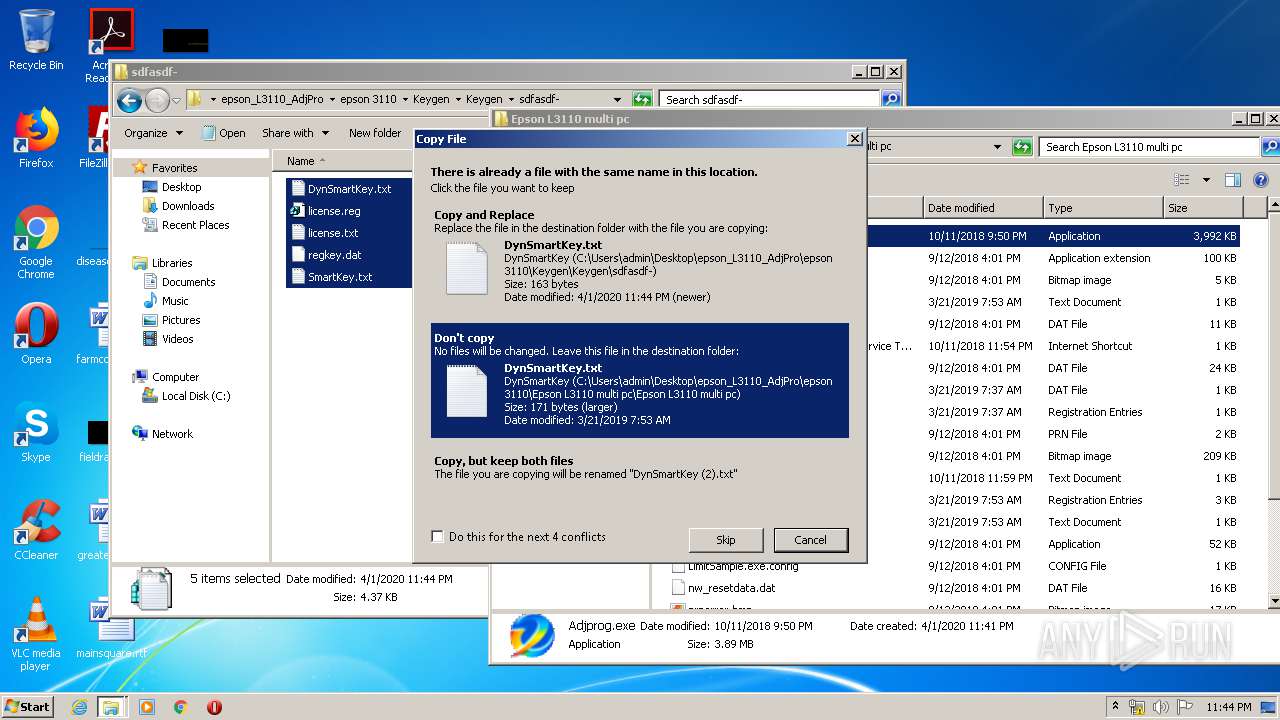Open mainsquare.rtf desktop file
The image size is (1280, 720).
coord(110,630)
